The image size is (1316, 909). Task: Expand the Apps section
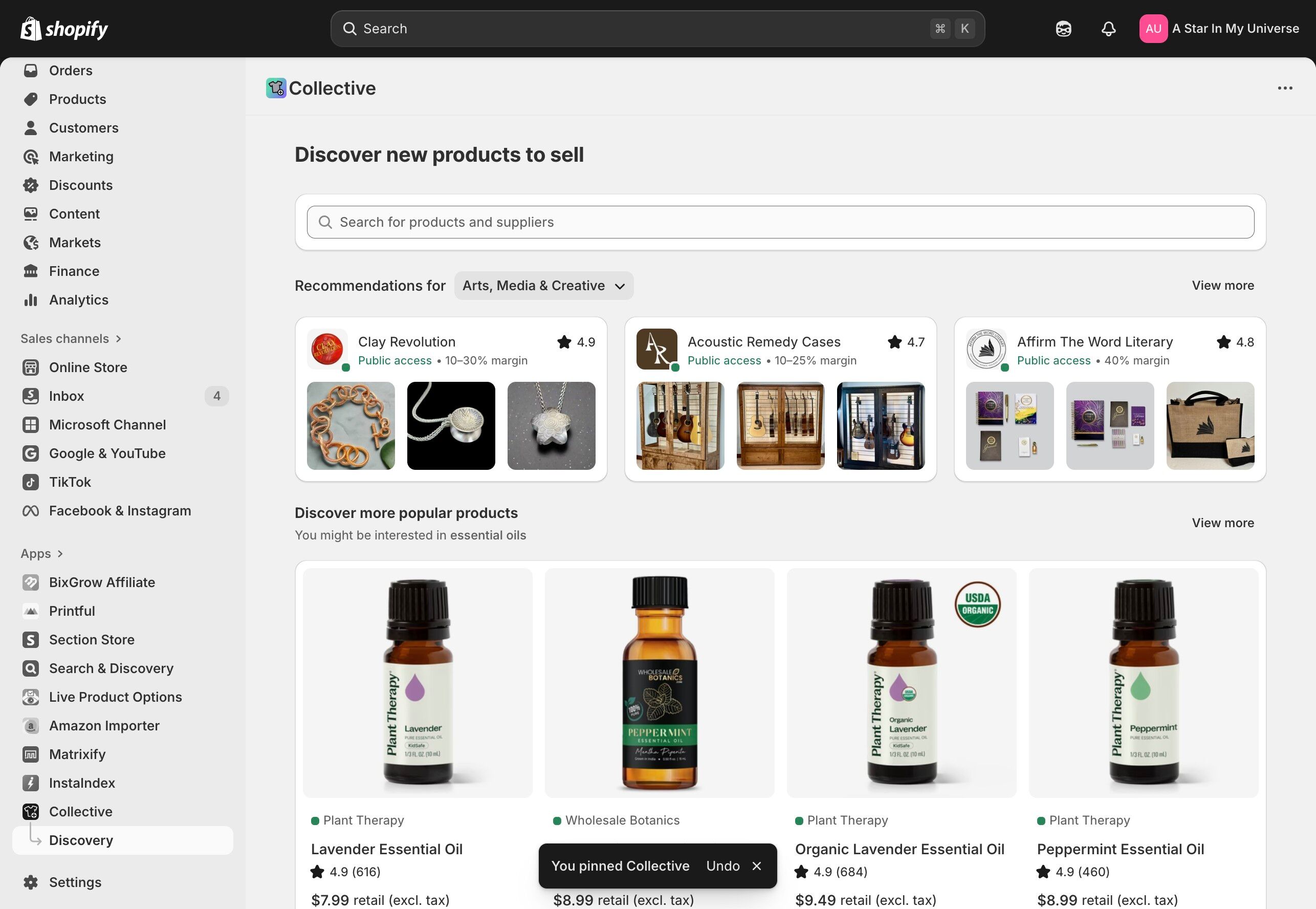pyautogui.click(x=41, y=554)
